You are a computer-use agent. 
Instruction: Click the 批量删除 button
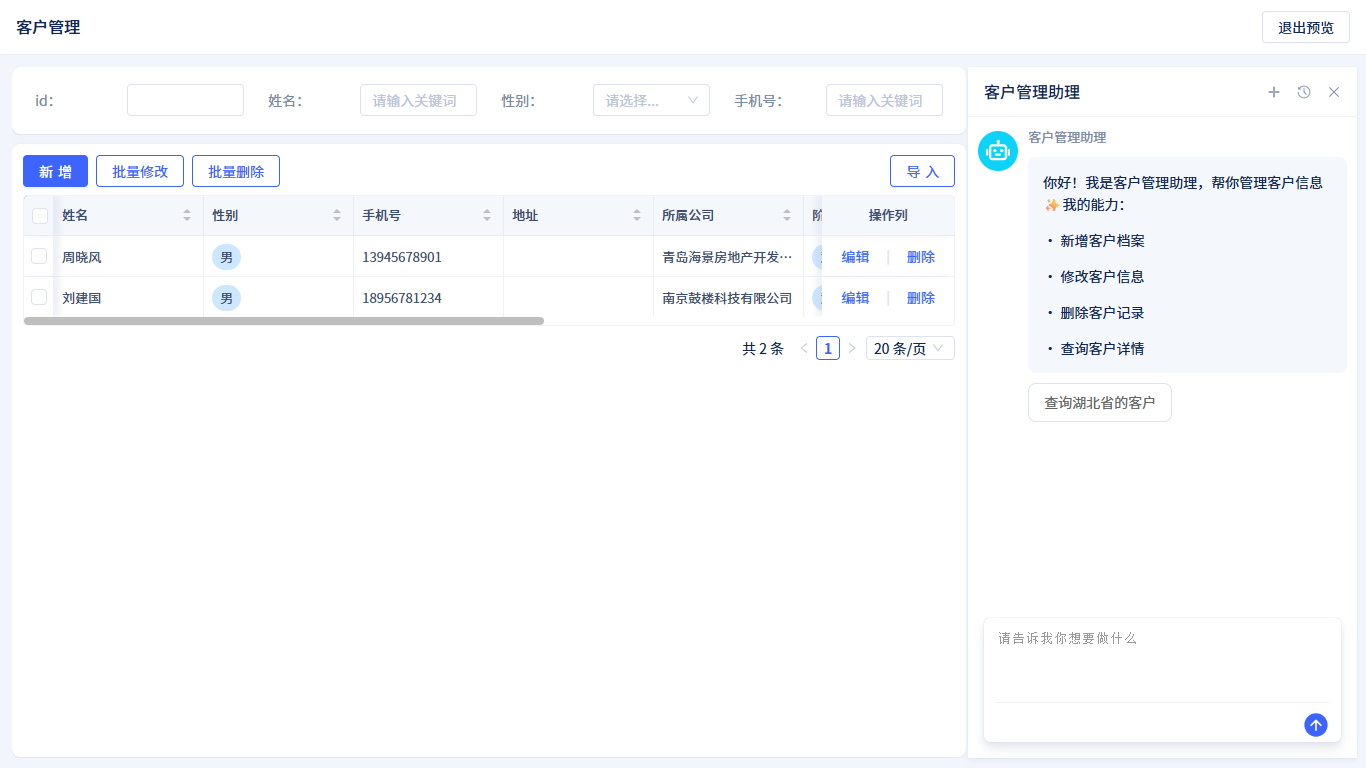pos(236,171)
